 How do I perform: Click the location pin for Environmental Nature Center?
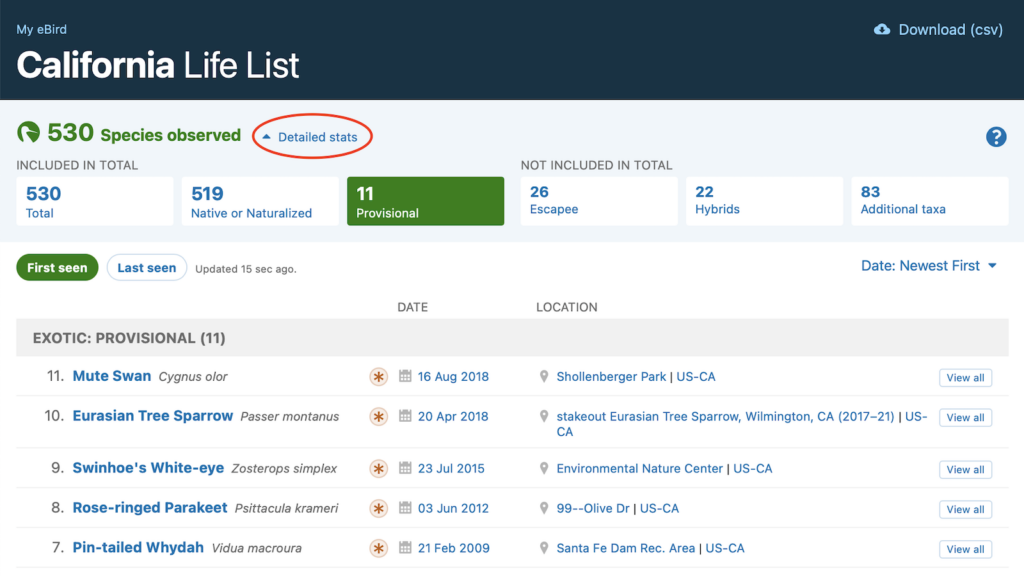[545, 468]
